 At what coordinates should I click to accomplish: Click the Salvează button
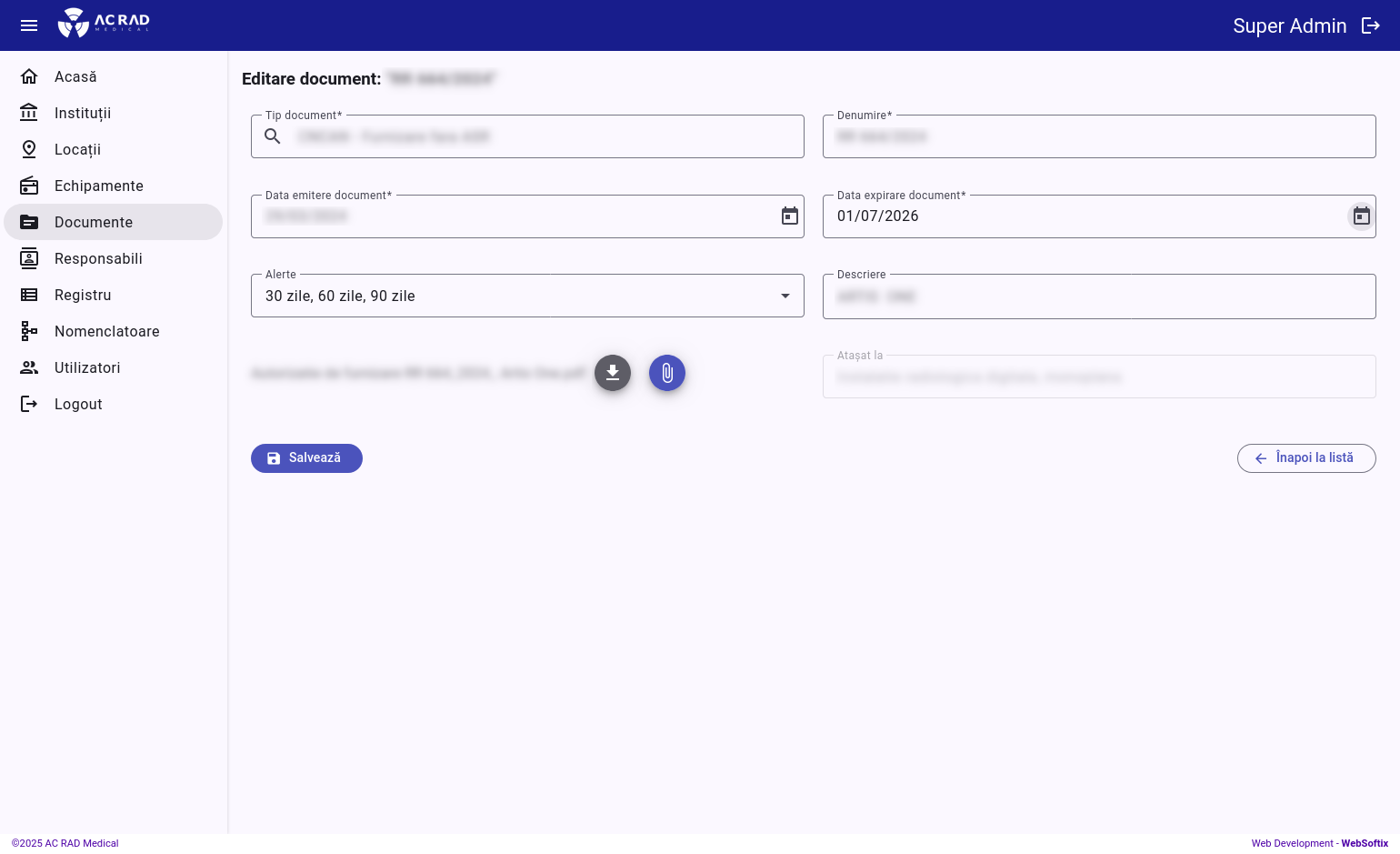[306, 458]
